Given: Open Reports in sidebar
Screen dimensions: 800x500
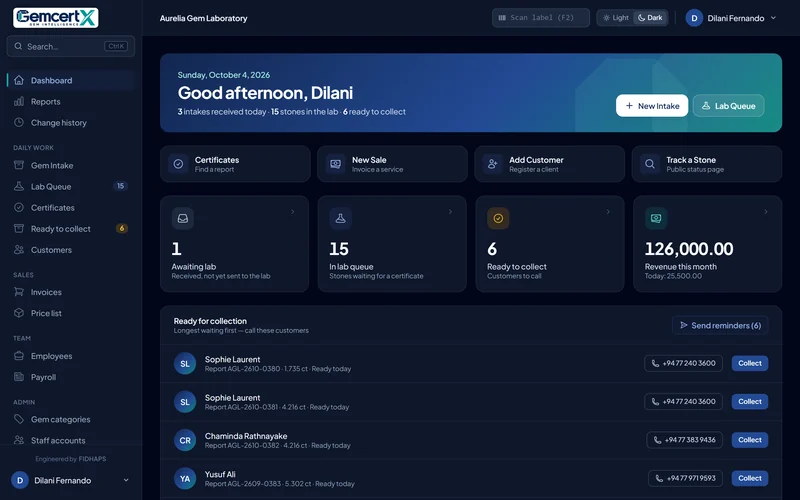Looking at the screenshot, I should tap(70, 102).
